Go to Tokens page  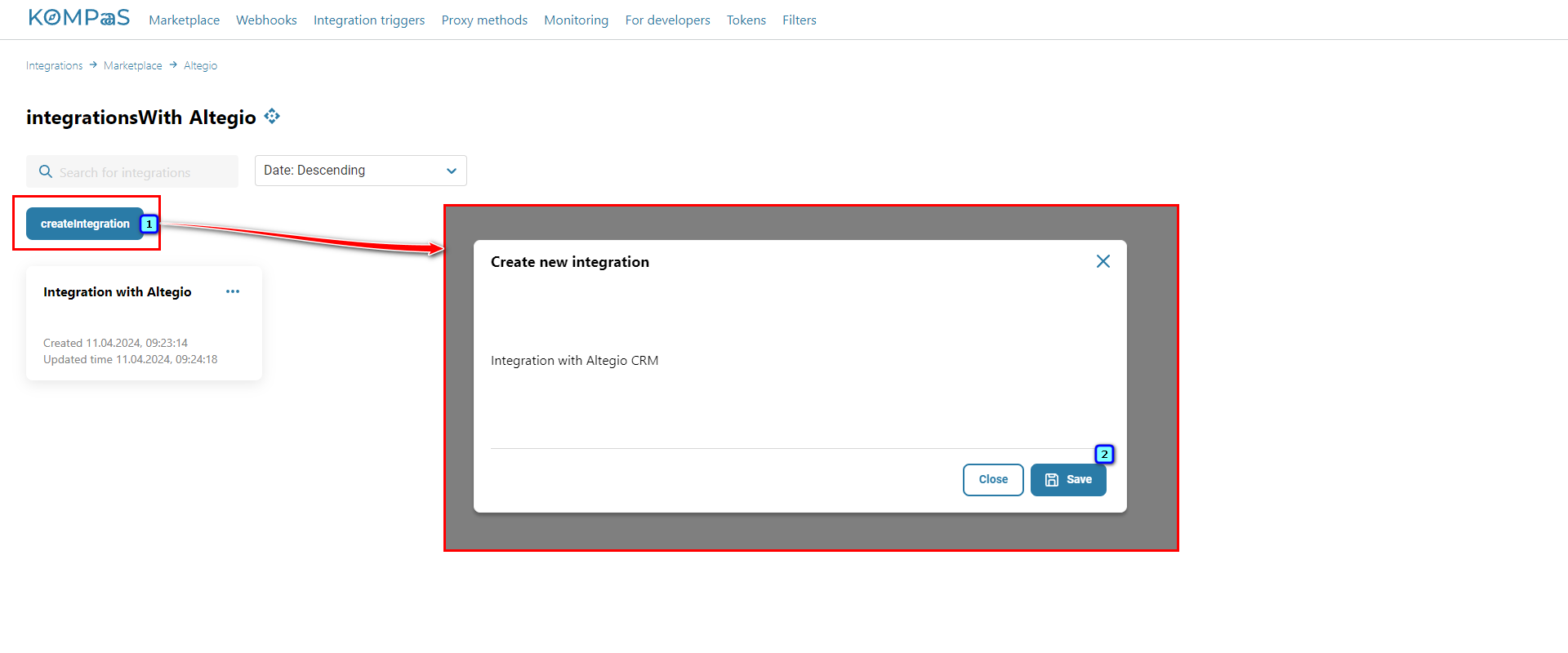[746, 20]
